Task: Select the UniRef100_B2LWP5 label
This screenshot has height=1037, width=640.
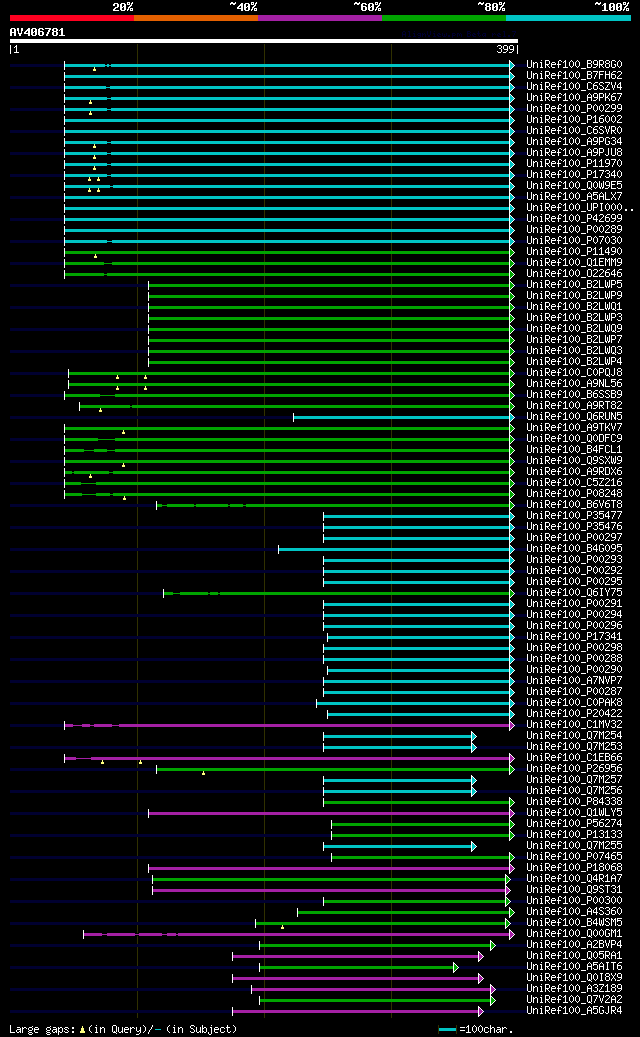Action: [574, 284]
